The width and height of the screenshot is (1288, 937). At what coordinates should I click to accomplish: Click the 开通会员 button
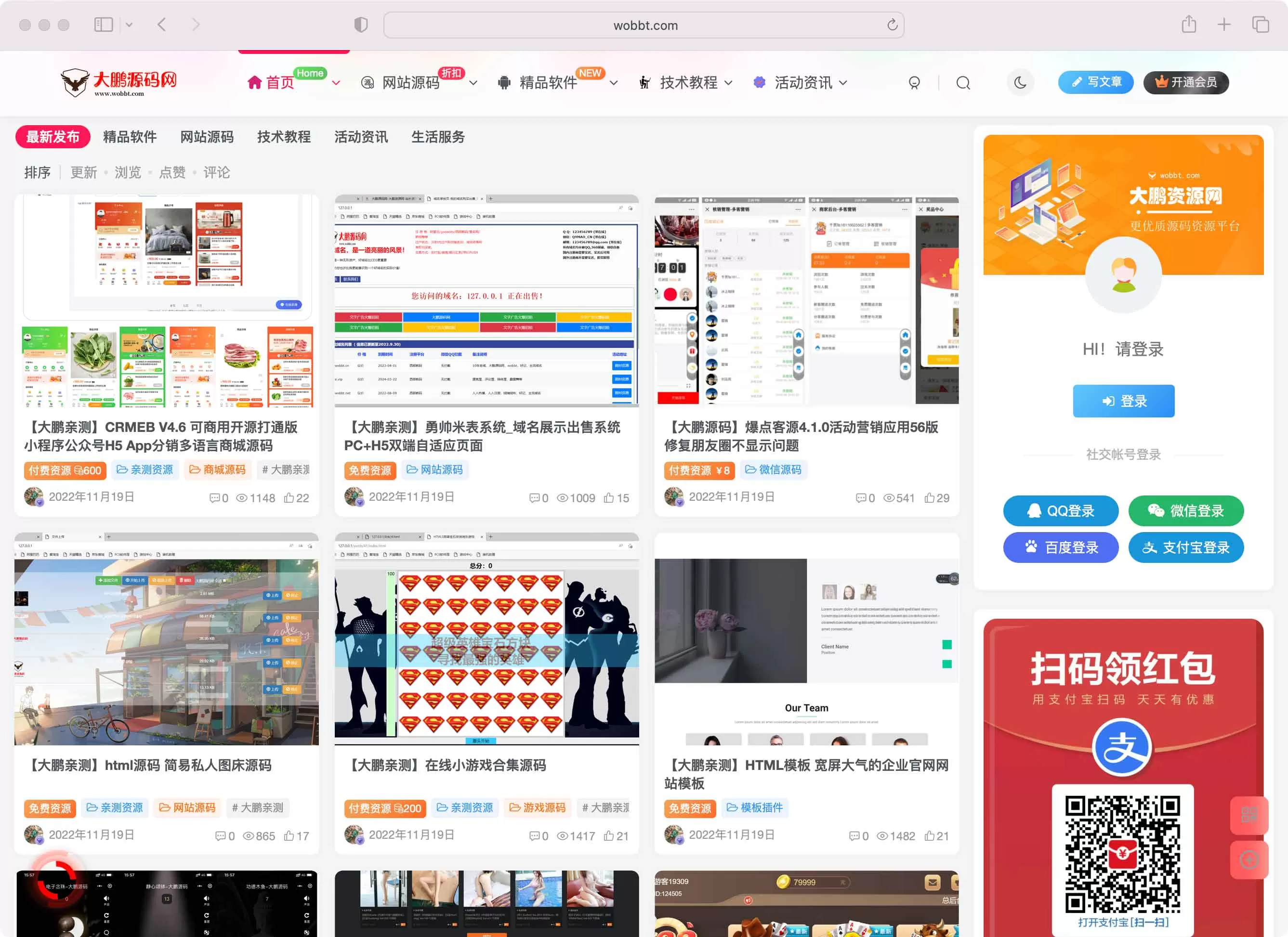1186,82
